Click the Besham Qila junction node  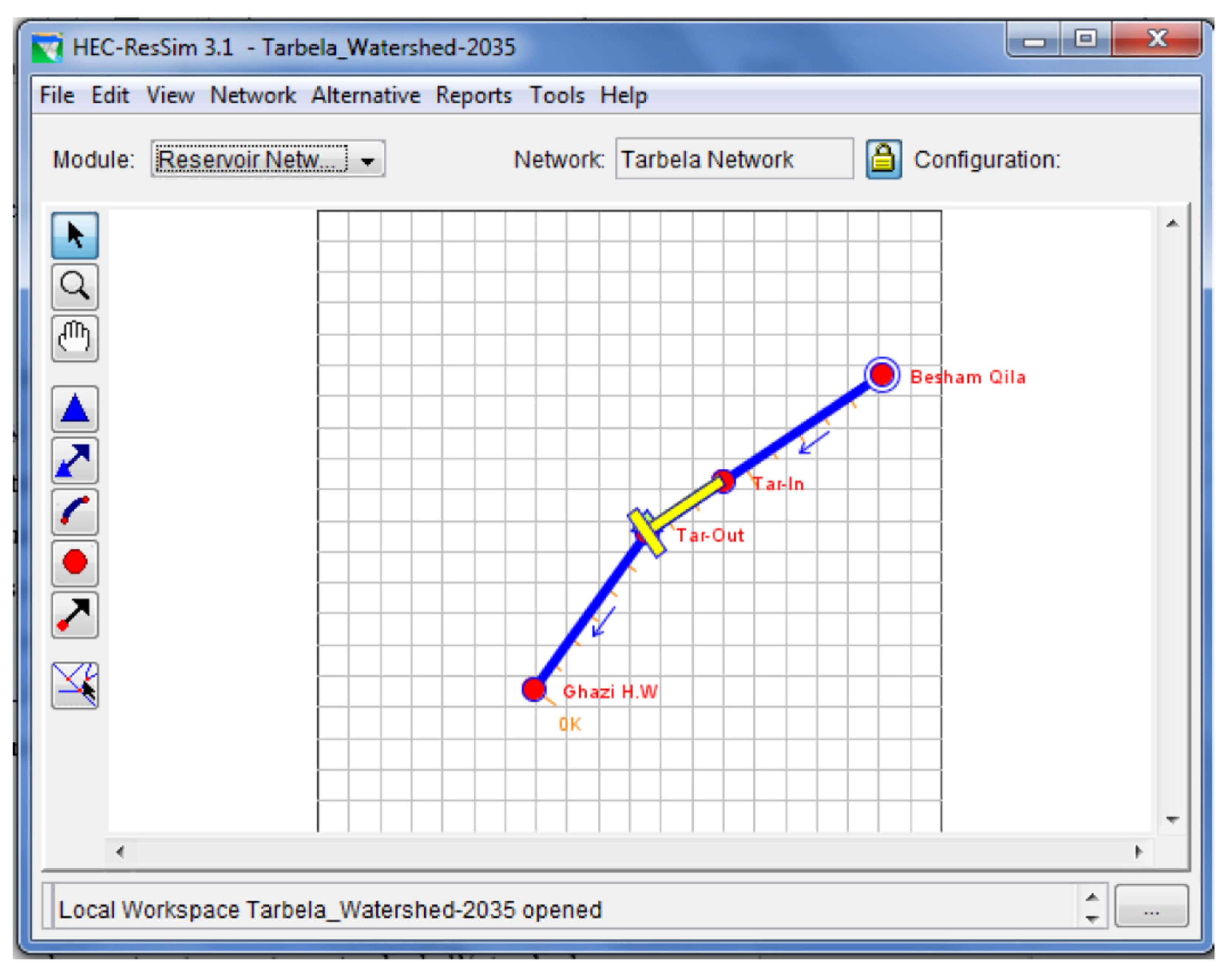[x=881, y=375]
